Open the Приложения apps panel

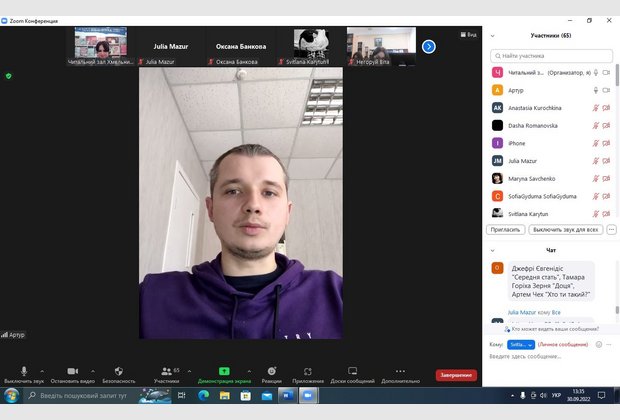point(308,375)
